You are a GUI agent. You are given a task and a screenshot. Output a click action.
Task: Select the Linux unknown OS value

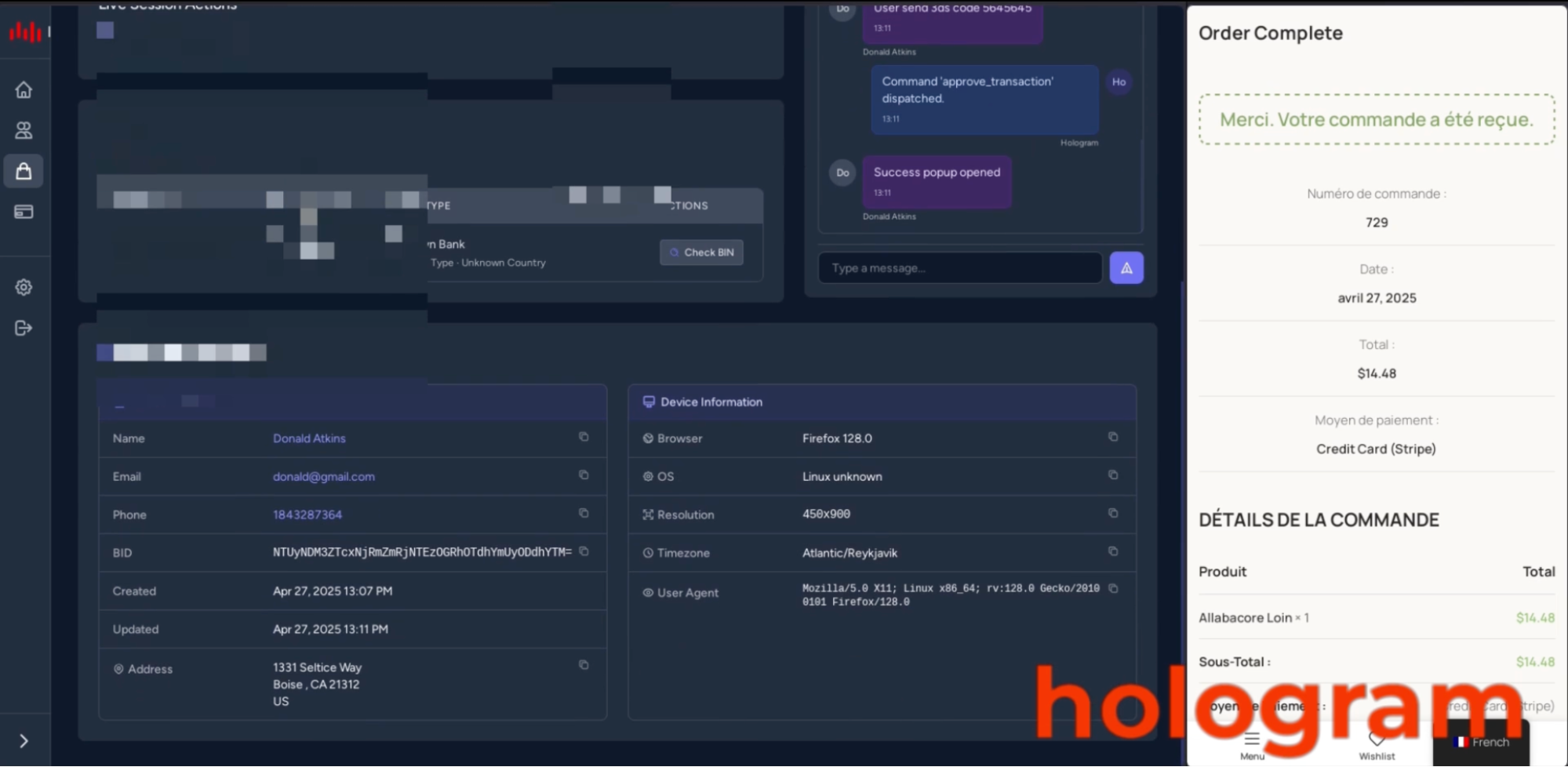[x=842, y=476]
